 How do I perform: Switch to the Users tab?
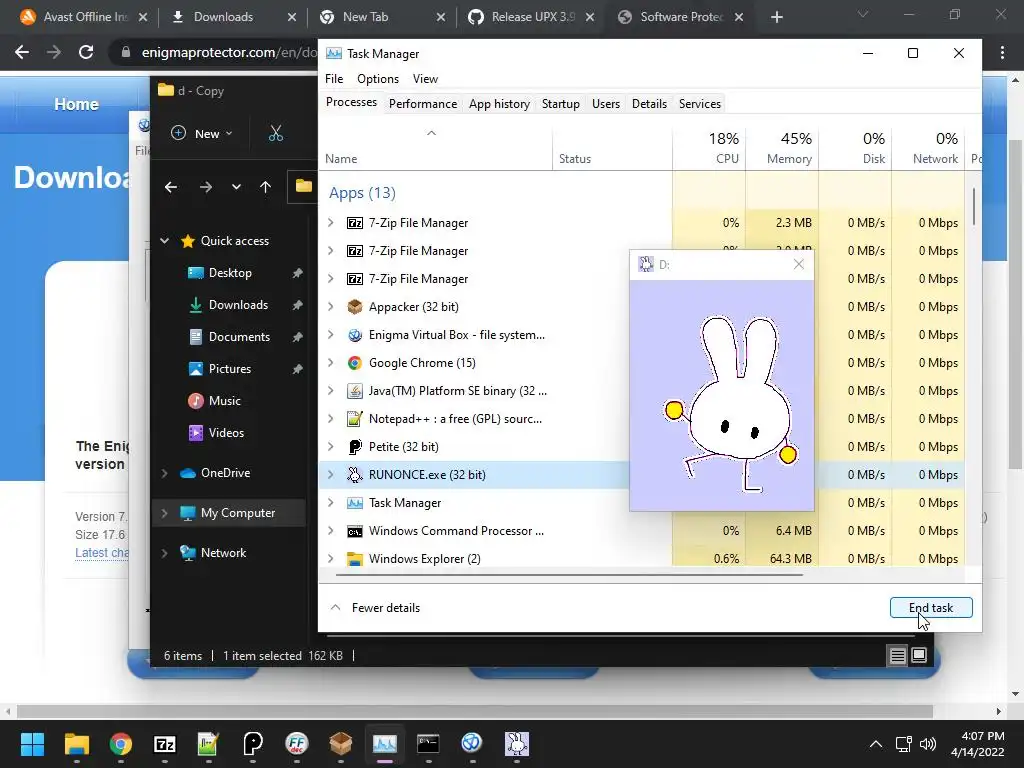point(605,104)
